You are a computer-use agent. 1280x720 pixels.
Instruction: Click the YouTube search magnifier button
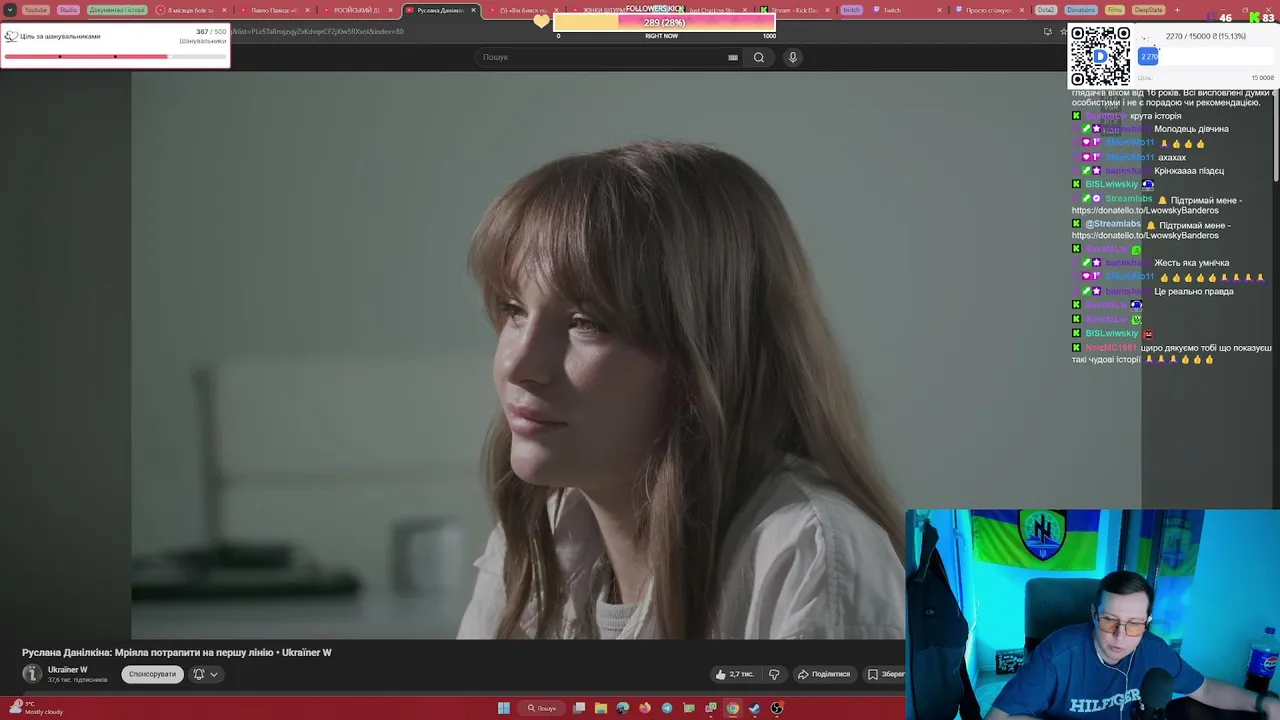pos(759,57)
